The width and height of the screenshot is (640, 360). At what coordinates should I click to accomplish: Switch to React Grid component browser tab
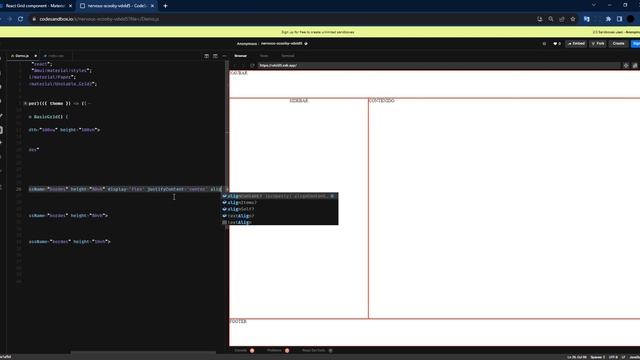35,6
